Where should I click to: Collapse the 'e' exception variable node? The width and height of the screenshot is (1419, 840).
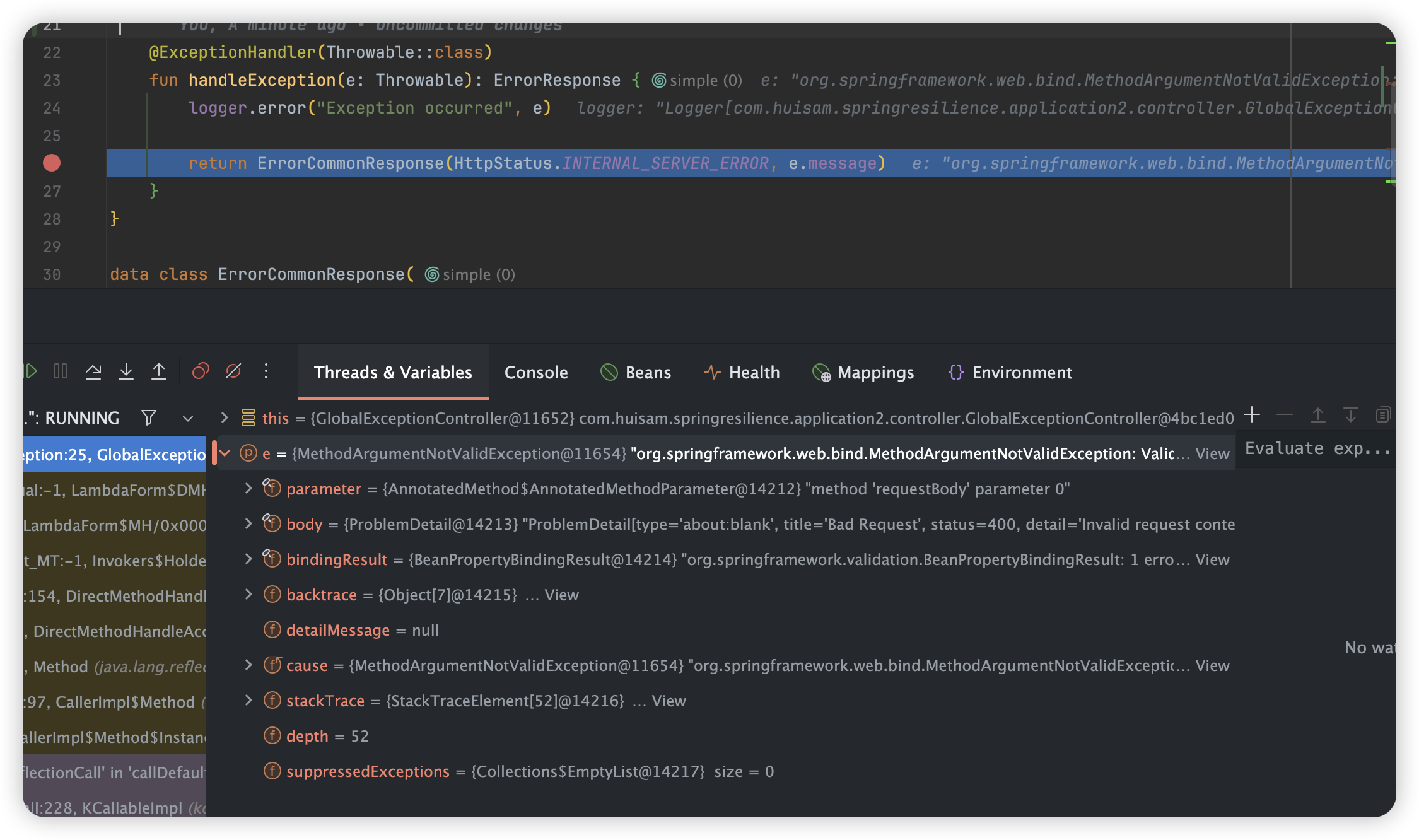pyautogui.click(x=225, y=453)
